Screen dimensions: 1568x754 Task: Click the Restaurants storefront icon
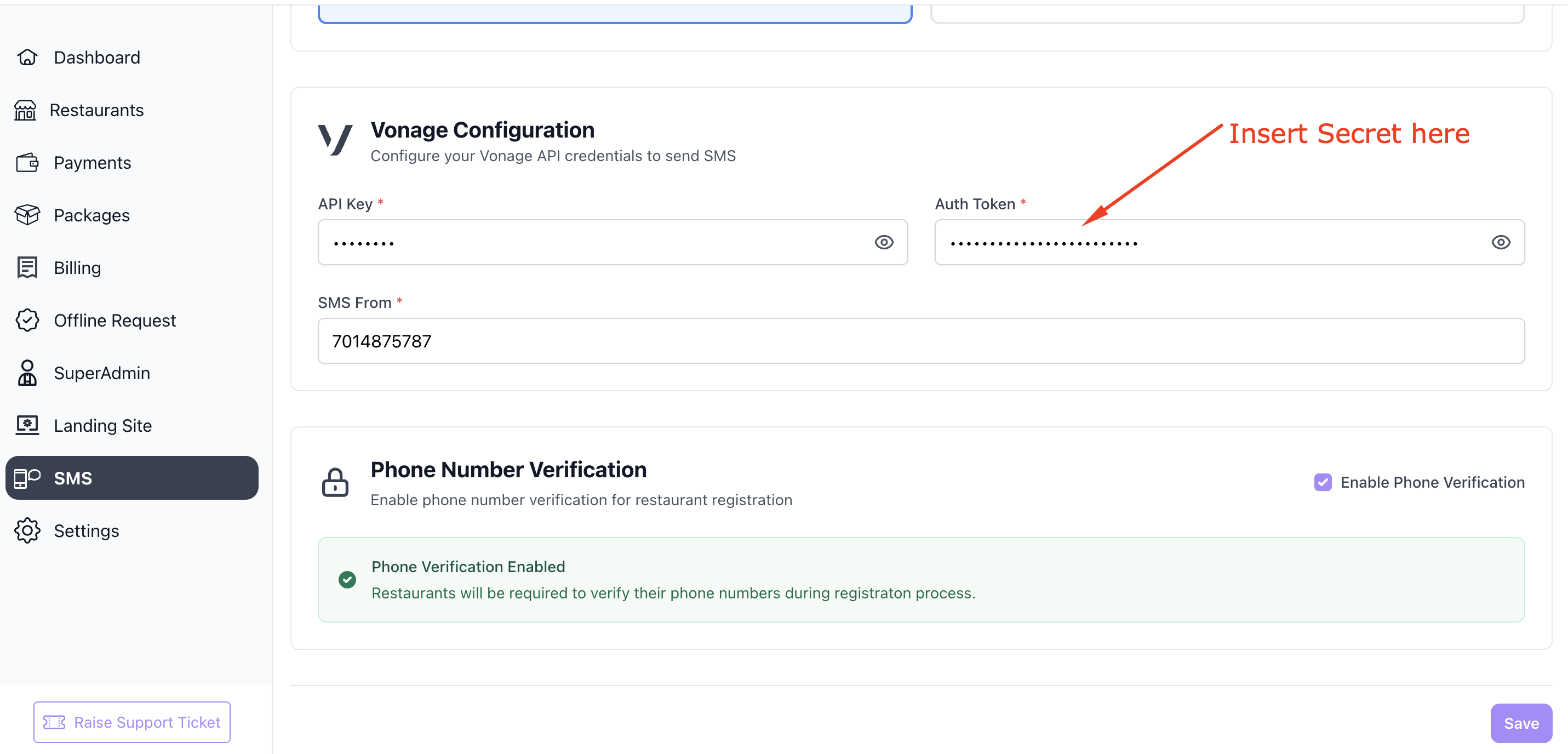pyautogui.click(x=26, y=110)
